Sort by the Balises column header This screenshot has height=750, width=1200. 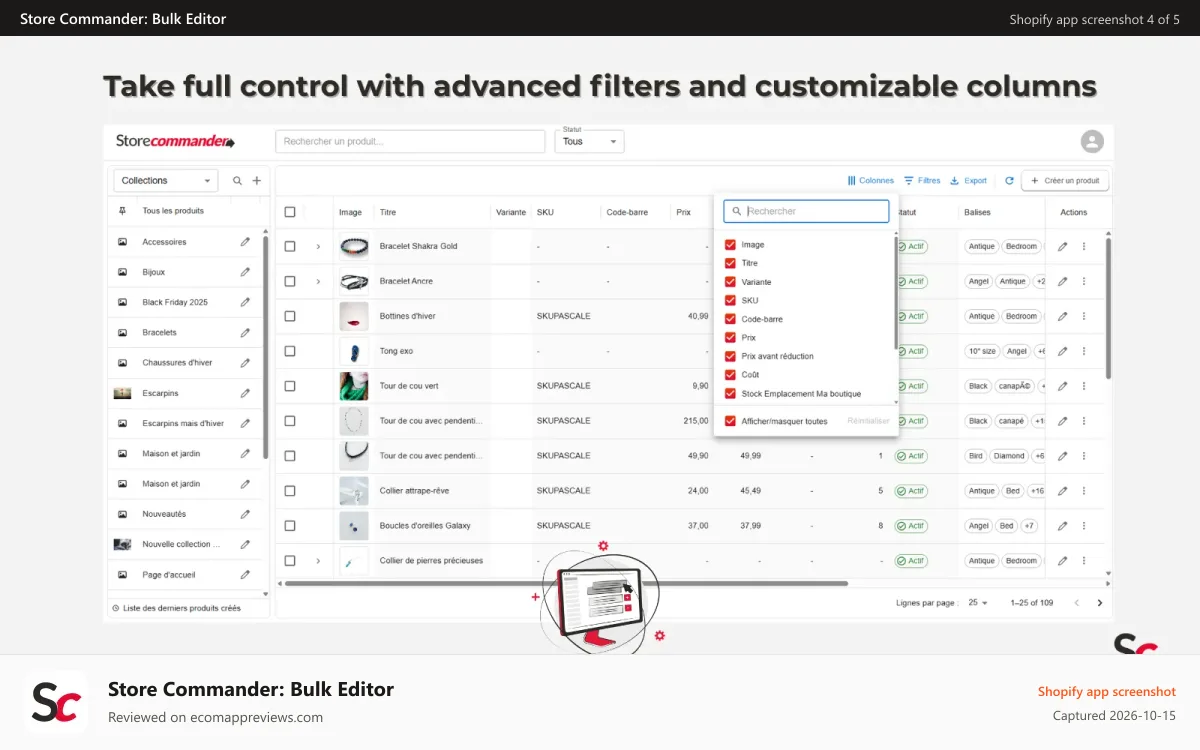[977, 212]
